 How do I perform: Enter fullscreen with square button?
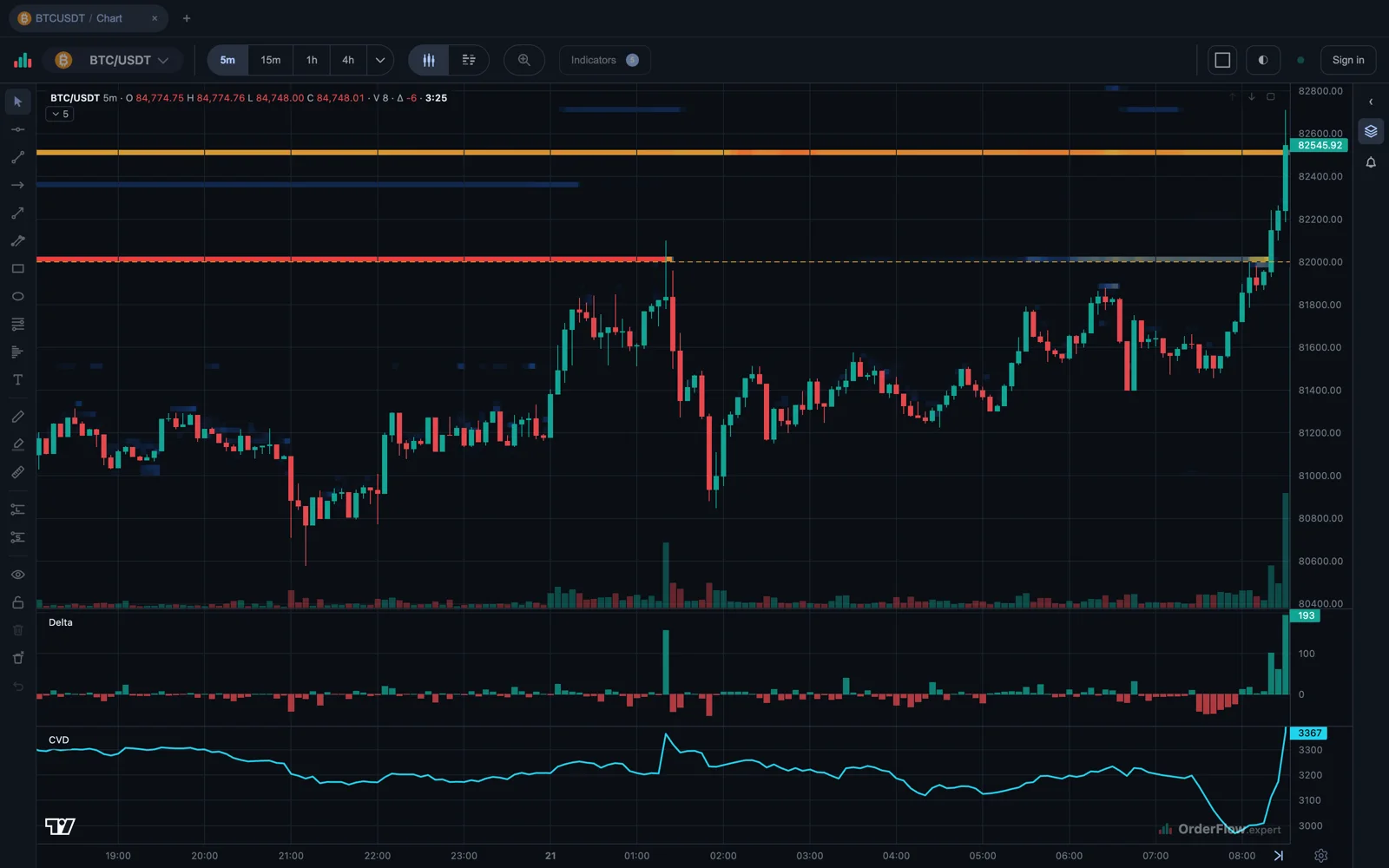click(1222, 60)
